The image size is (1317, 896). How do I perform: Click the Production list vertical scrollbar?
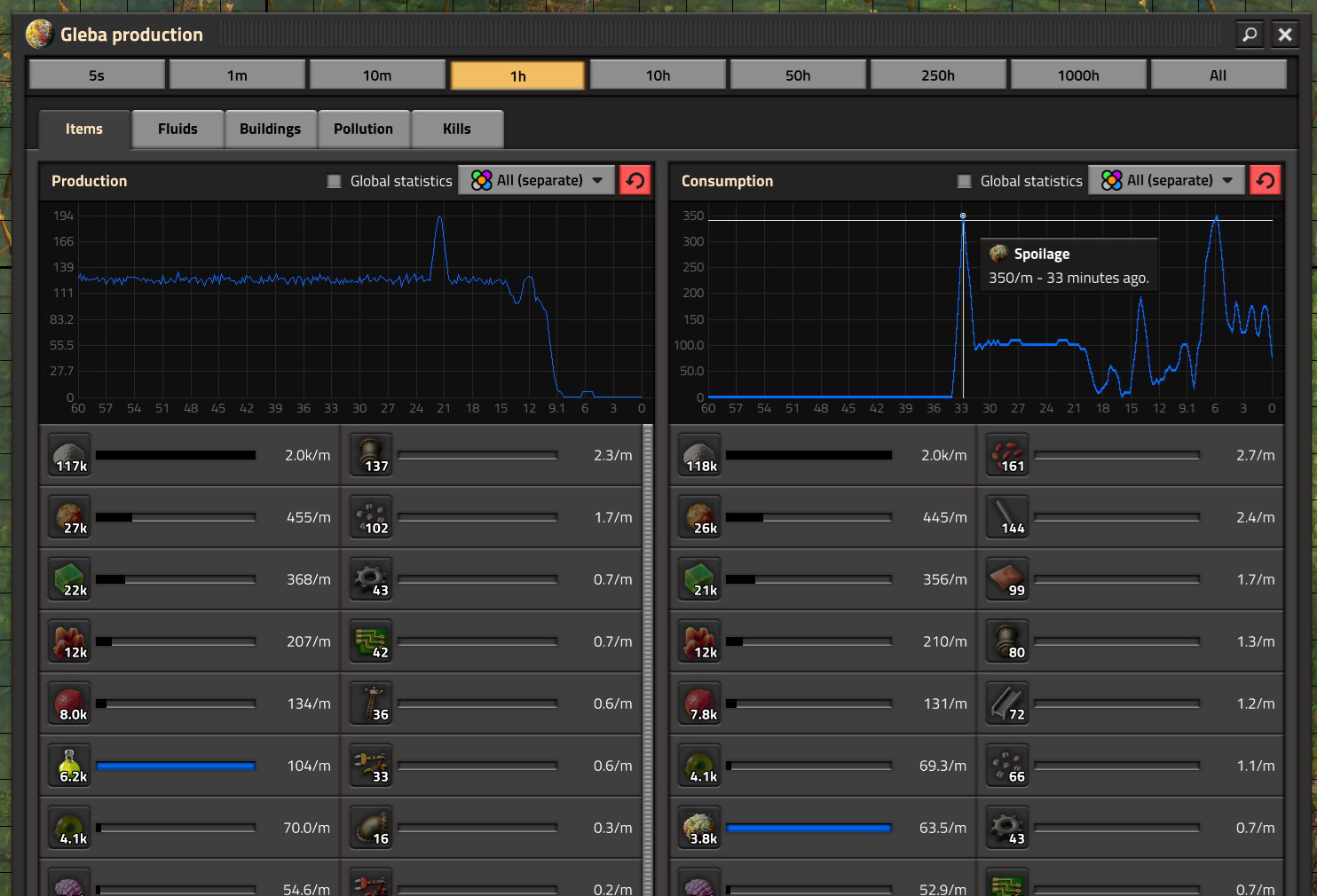tap(648, 659)
